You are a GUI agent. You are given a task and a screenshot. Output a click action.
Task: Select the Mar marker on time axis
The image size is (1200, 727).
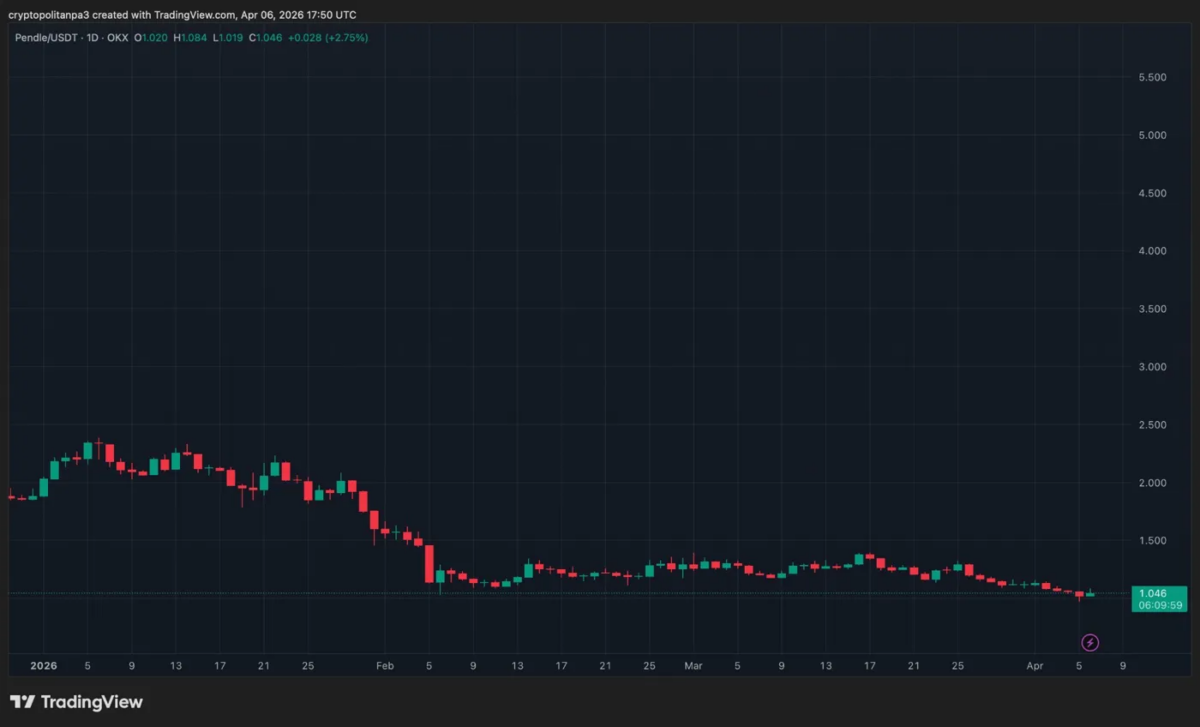[693, 665]
